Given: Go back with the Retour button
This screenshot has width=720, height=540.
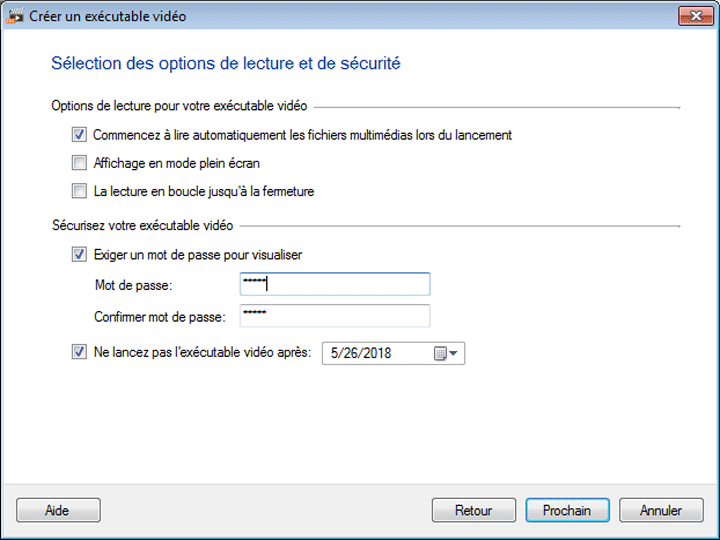Looking at the screenshot, I should pos(473,510).
